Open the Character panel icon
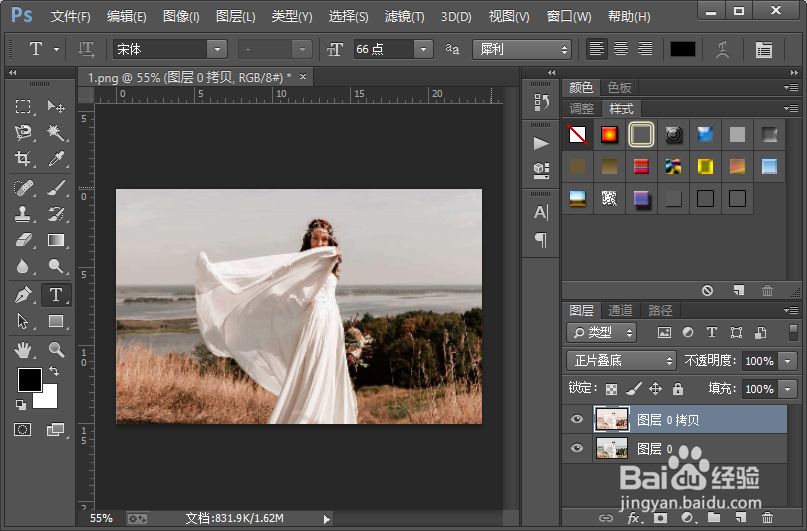807x531 pixels. tap(541, 212)
